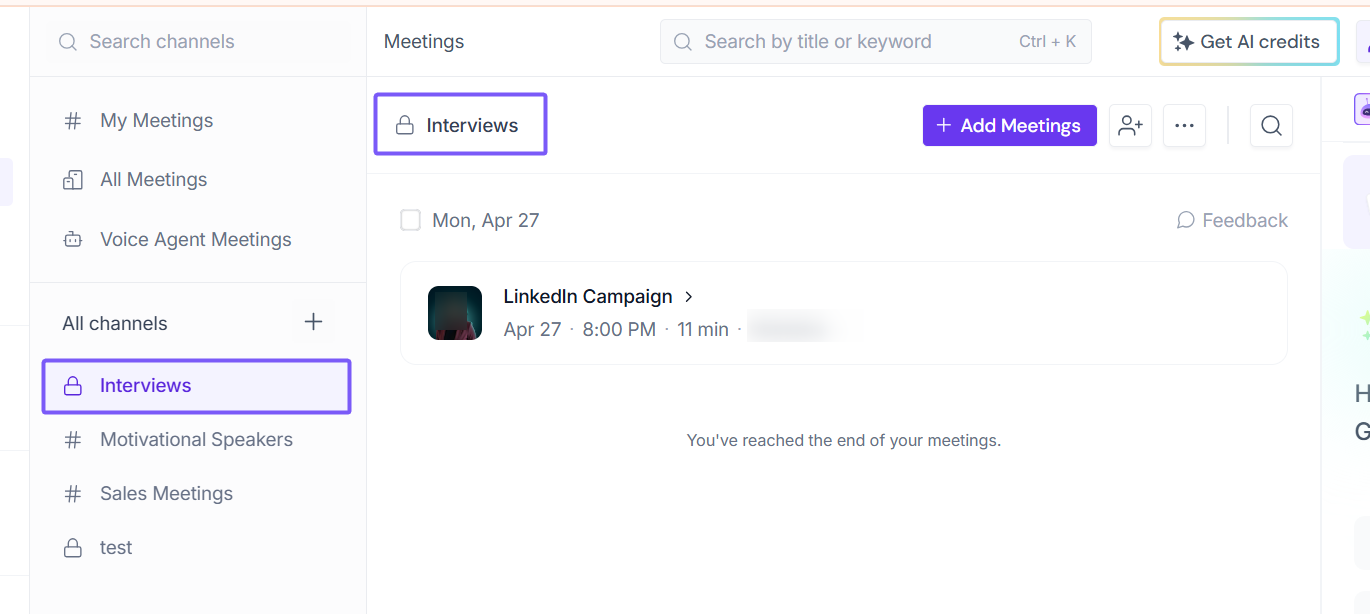Click 'You've reached the end of your meetings.' text
The image size is (1370, 614).
click(x=844, y=440)
